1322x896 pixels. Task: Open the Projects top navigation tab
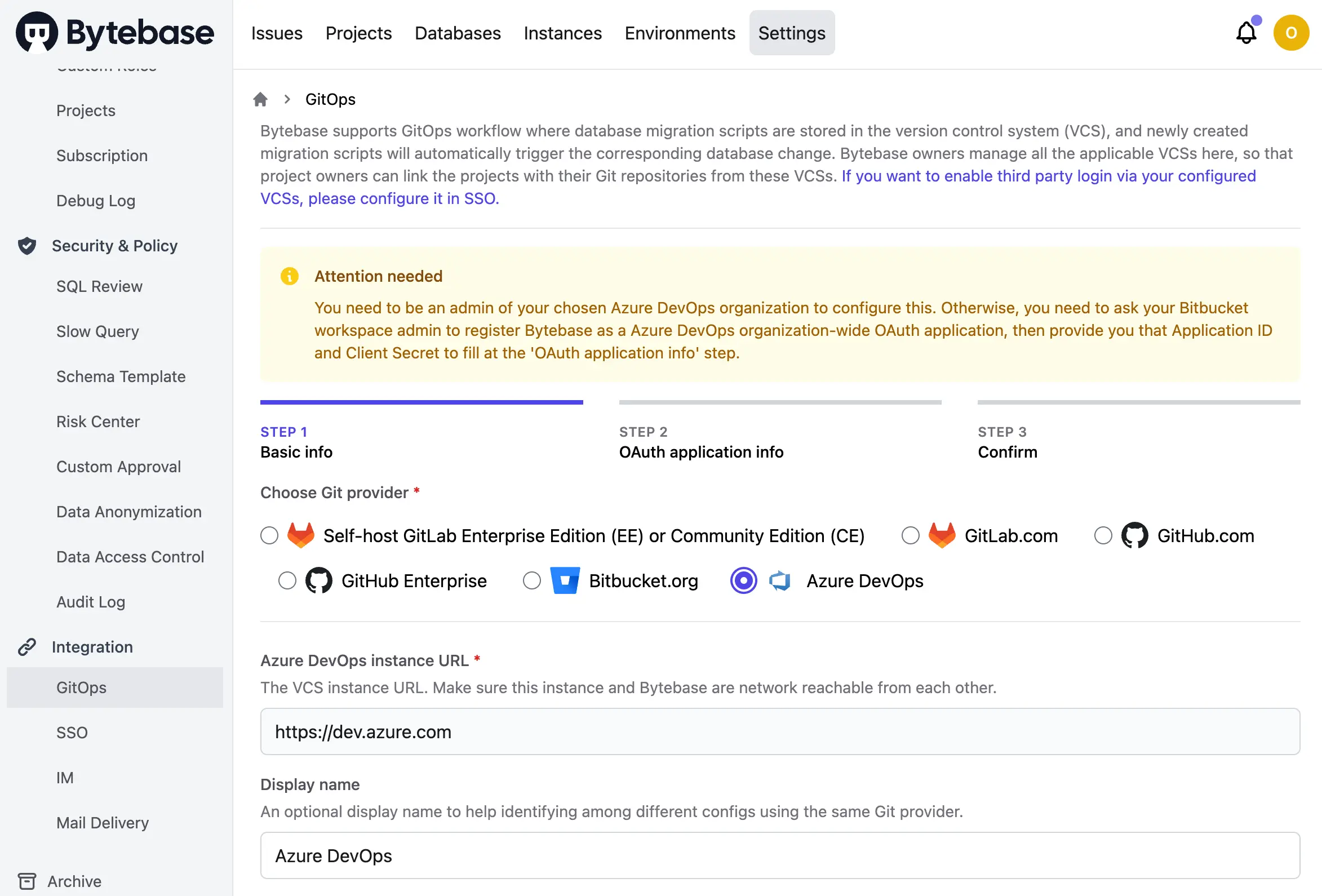tap(358, 33)
